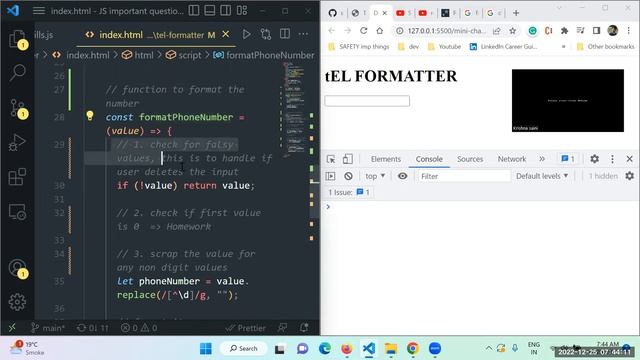Click the Chrome address bar URL

pyautogui.click(x=447, y=31)
